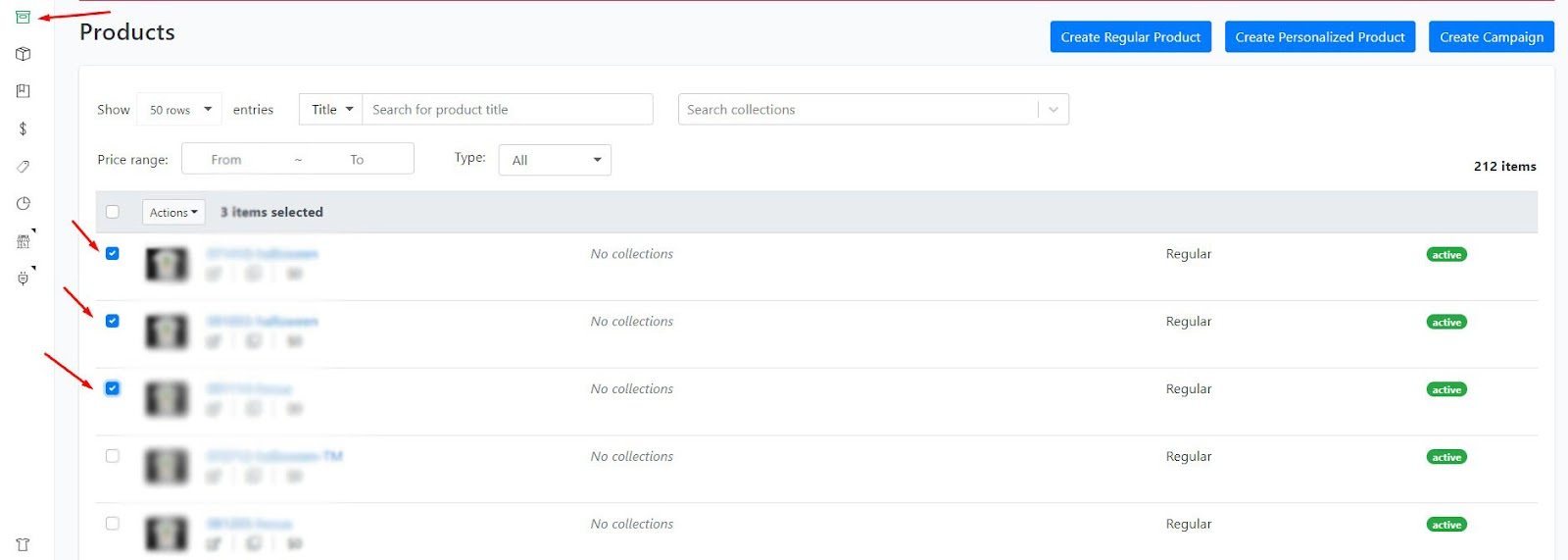Screen dimensions: 1568x560
Task: Open the Actions dropdown menu
Action: tap(173, 212)
